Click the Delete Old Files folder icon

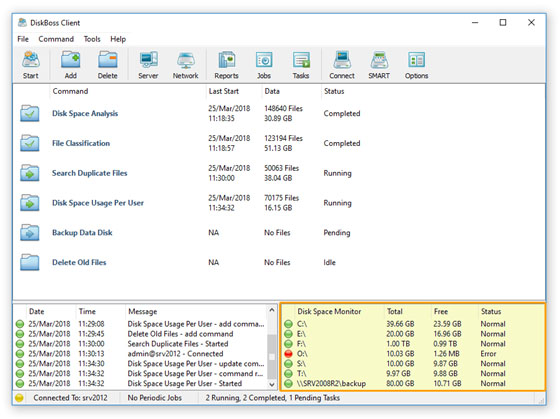[30, 262]
